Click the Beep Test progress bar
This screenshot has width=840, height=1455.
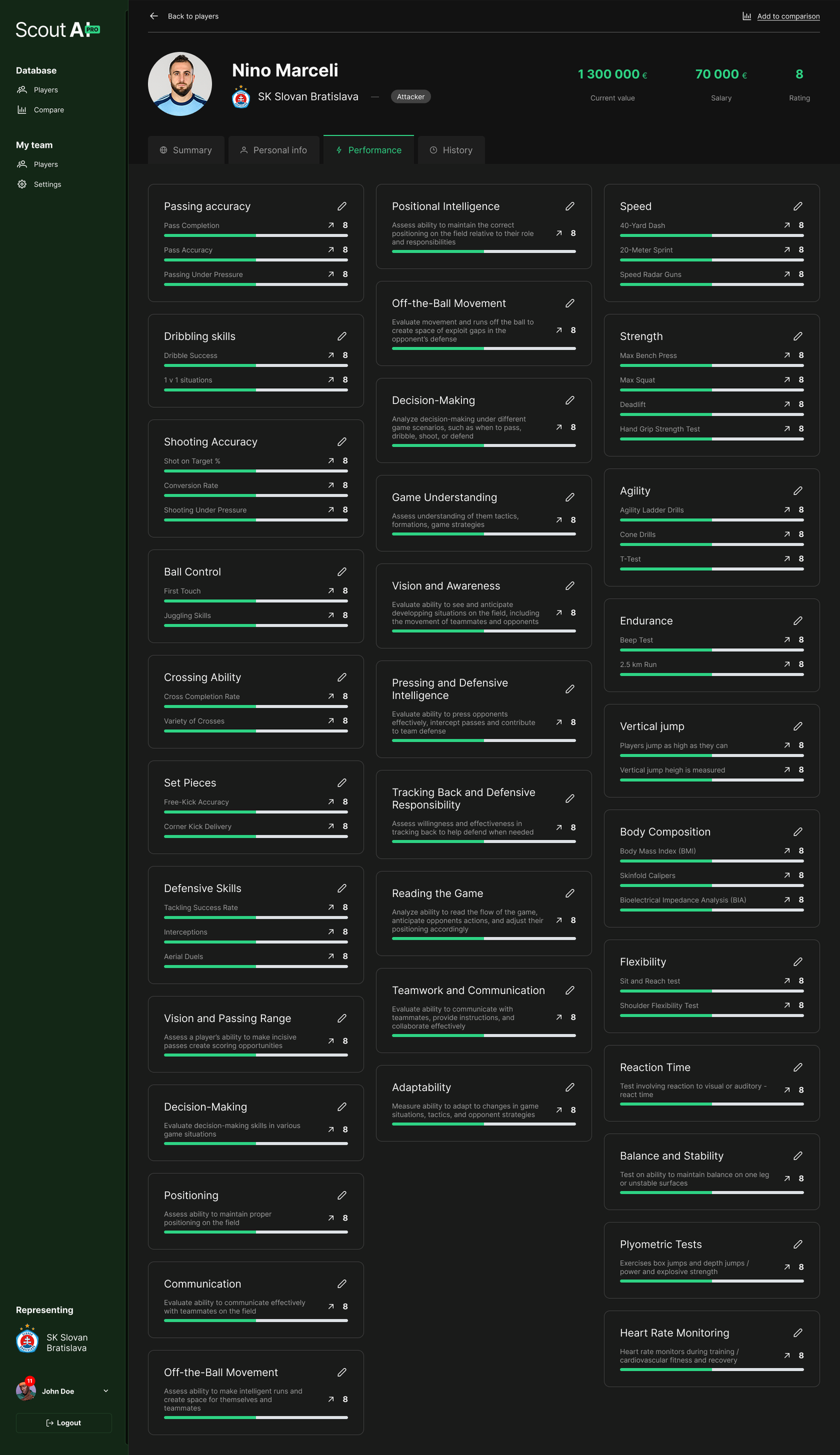click(711, 650)
